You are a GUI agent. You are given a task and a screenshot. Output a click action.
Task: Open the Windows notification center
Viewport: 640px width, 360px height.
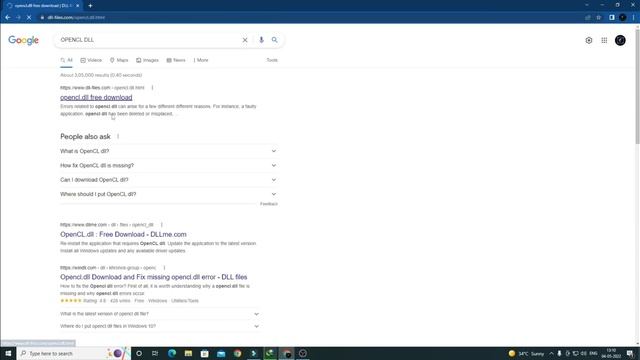click(x=630, y=353)
